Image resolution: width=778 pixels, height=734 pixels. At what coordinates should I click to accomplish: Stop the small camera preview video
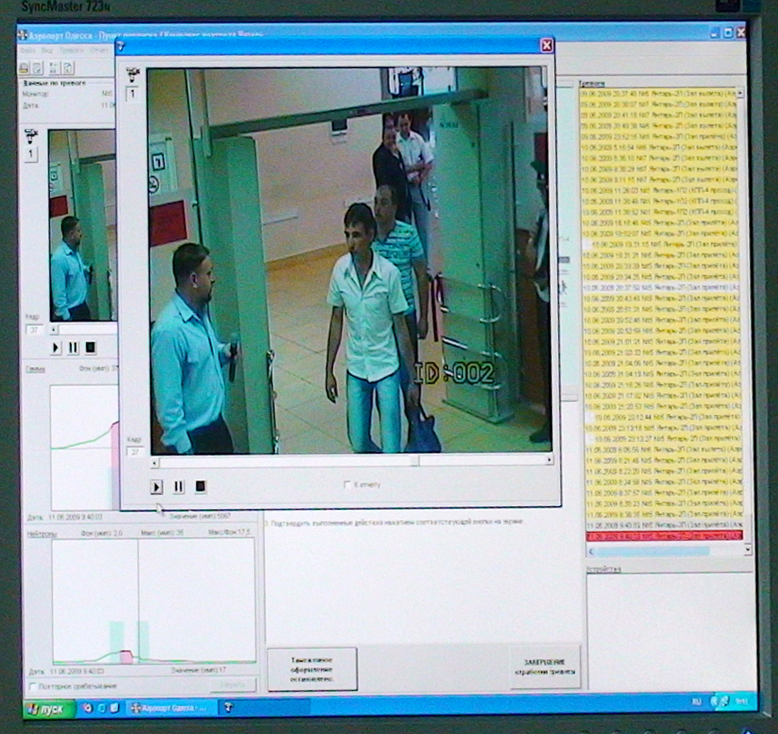coord(90,347)
